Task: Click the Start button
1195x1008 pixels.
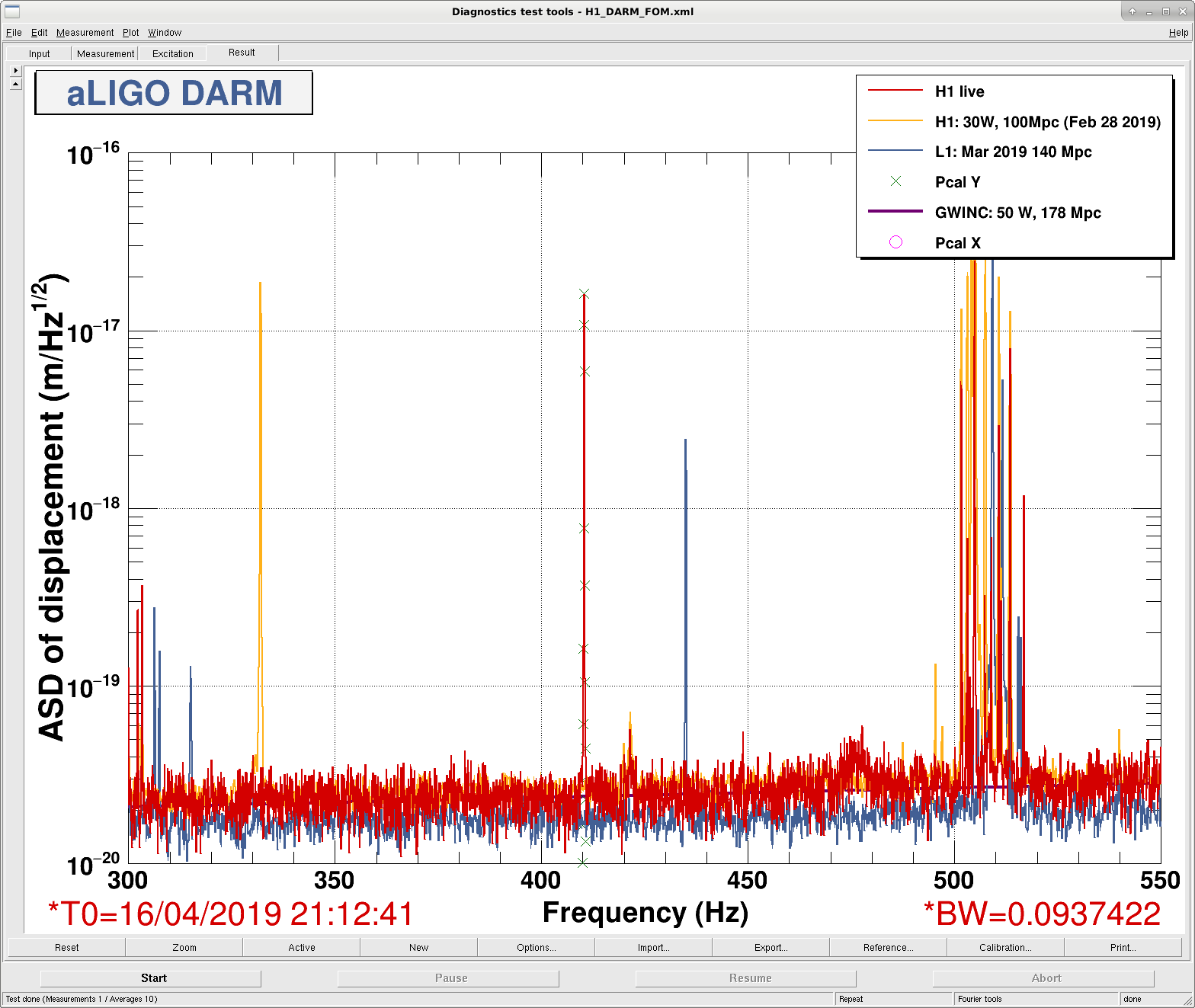Action: (151, 978)
